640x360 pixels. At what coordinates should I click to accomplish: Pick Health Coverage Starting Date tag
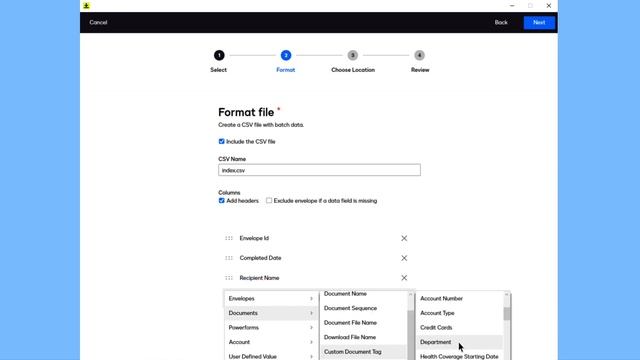(x=460, y=356)
